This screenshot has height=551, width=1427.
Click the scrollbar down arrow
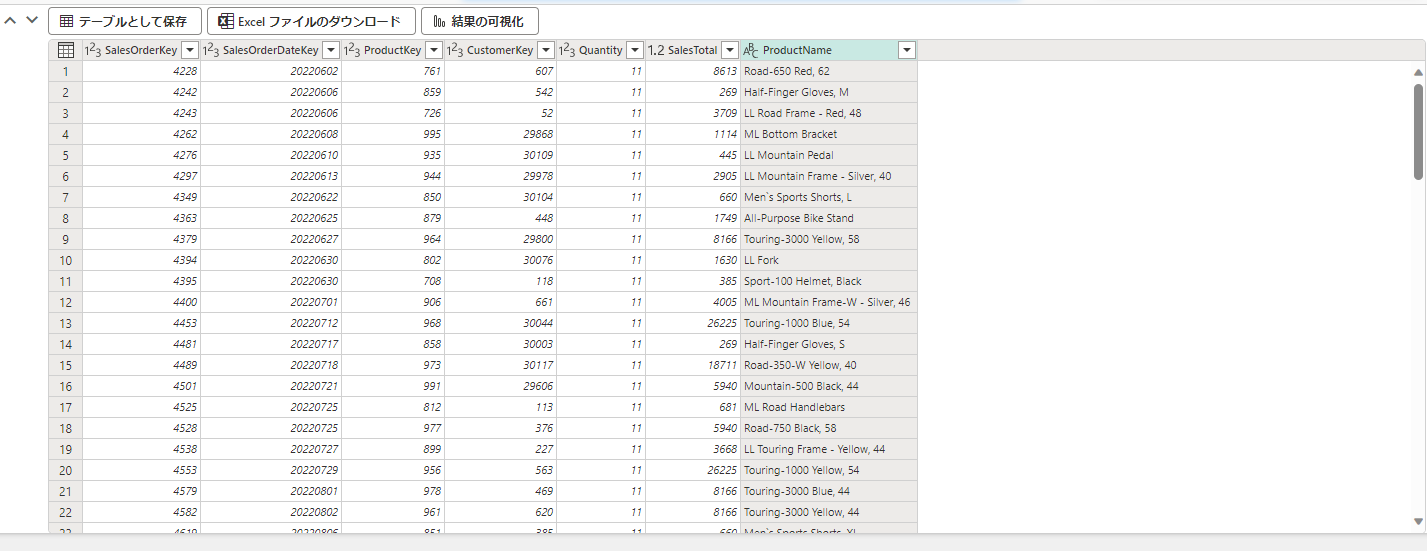pyautogui.click(x=1418, y=521)
